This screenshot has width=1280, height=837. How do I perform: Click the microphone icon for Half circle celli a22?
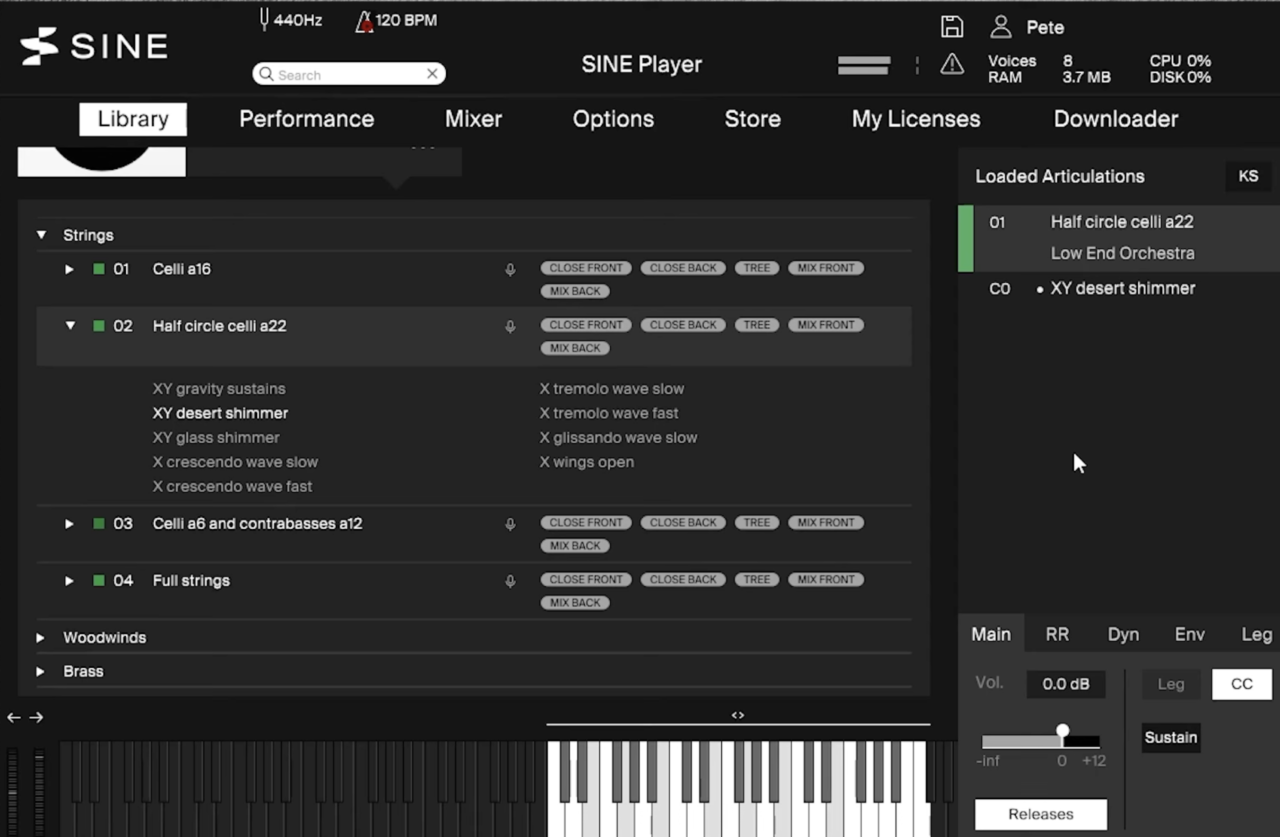point(510,326)
